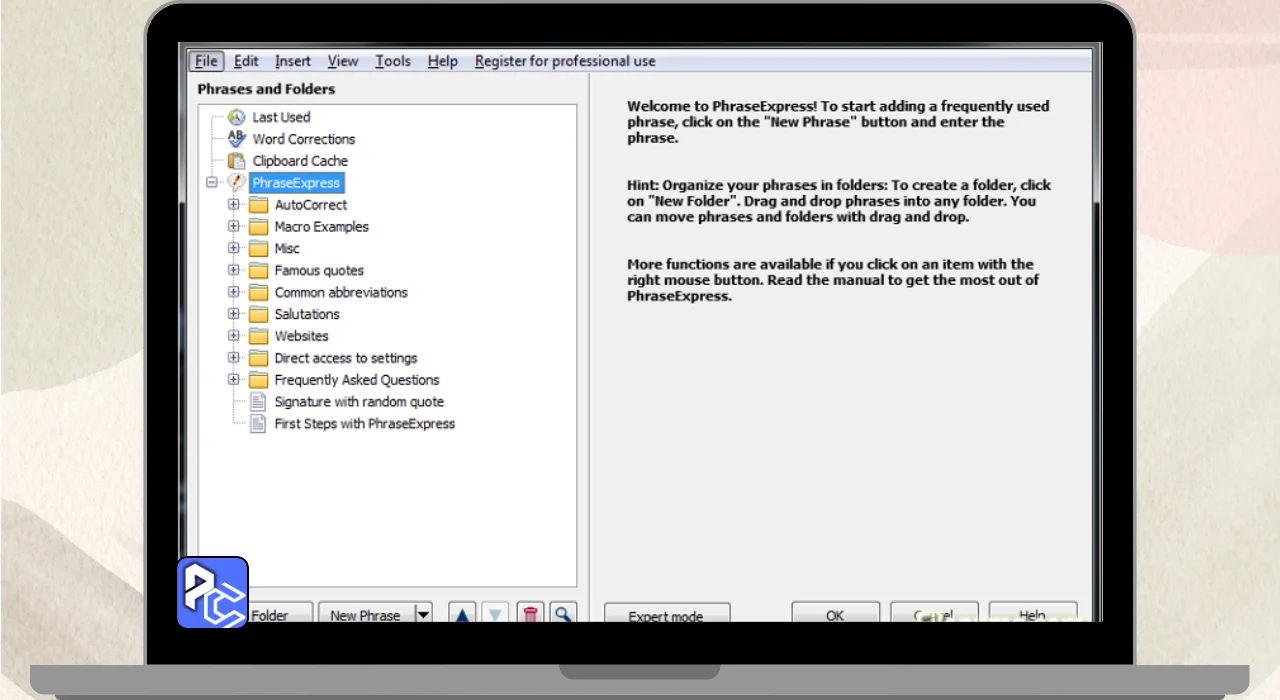Switch to Expert mode
The image size is (1280, 700).
pos(667,613)
